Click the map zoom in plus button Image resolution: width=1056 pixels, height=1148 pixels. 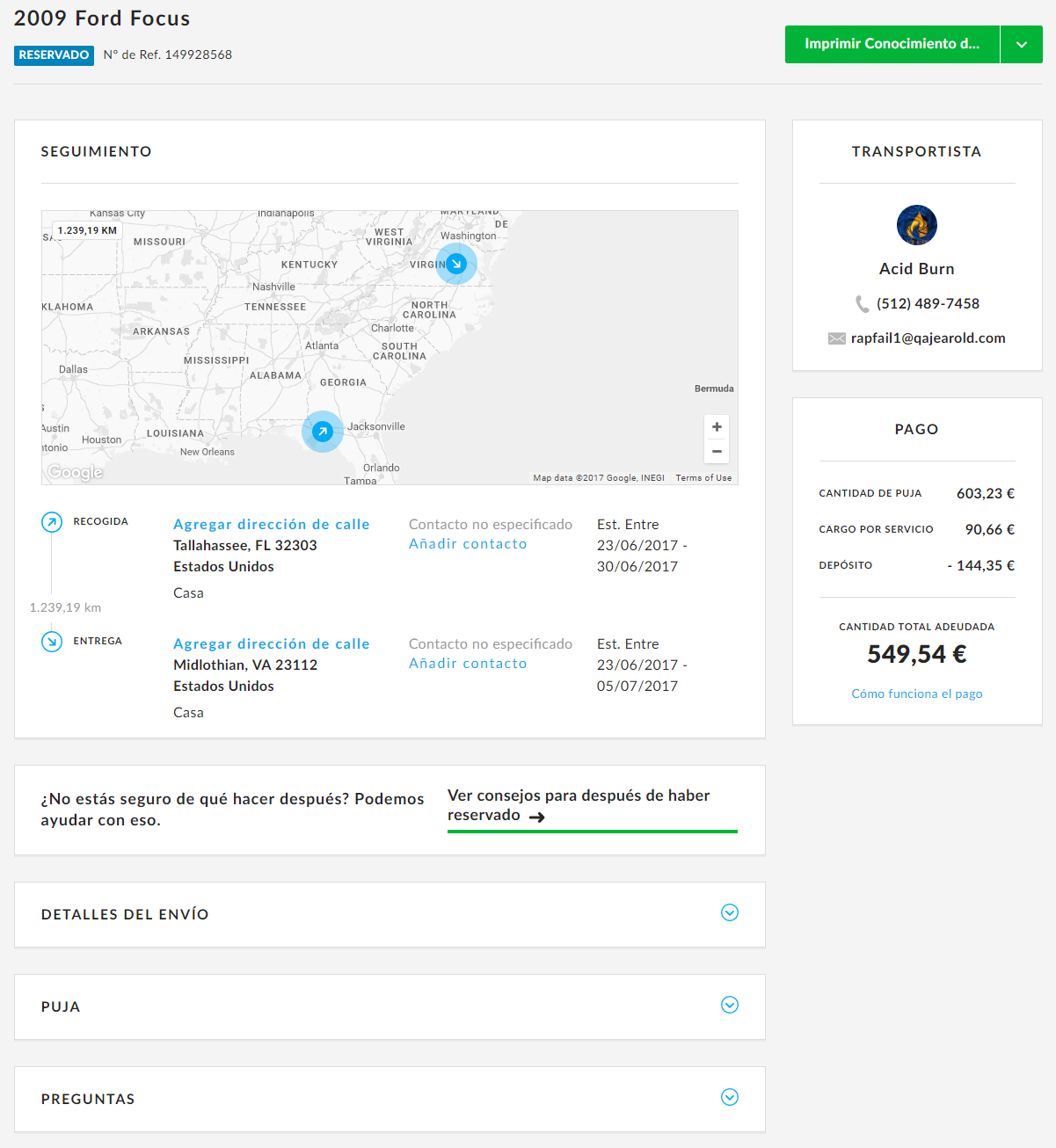[717, 427]
